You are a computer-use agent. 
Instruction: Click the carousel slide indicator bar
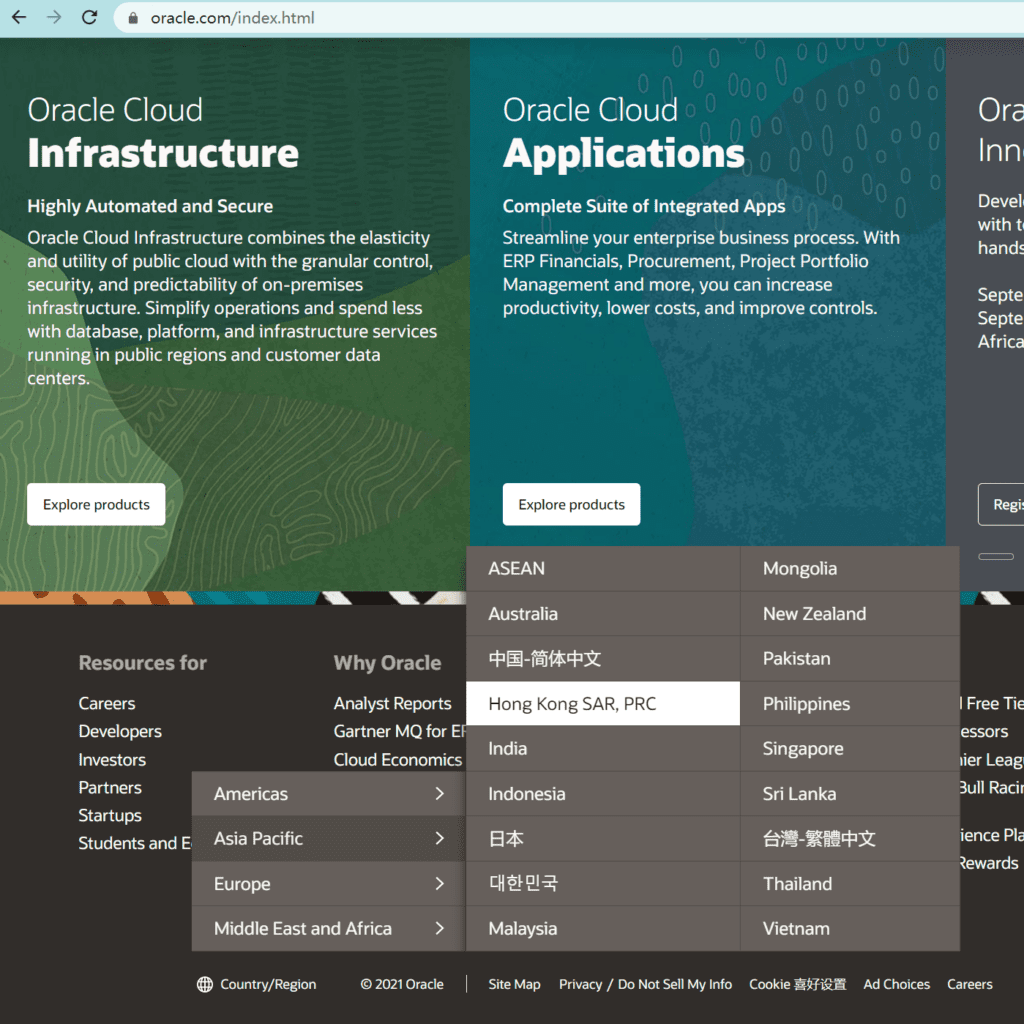[995, 556]
